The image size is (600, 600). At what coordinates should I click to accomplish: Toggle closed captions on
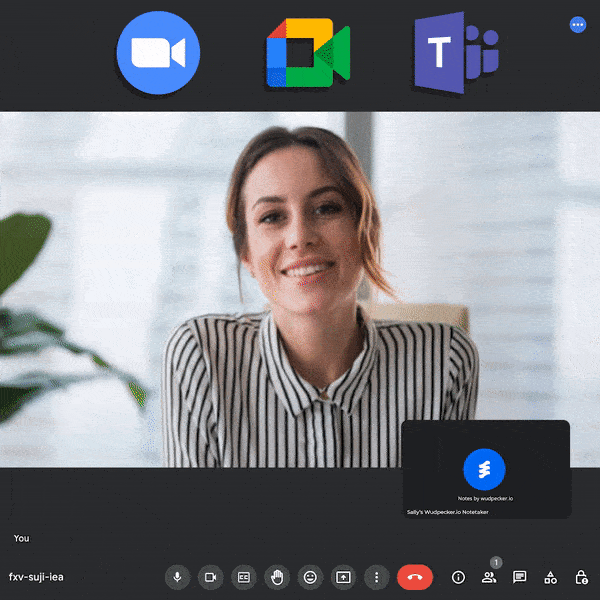pyautogui.click(x=243, y=577)
